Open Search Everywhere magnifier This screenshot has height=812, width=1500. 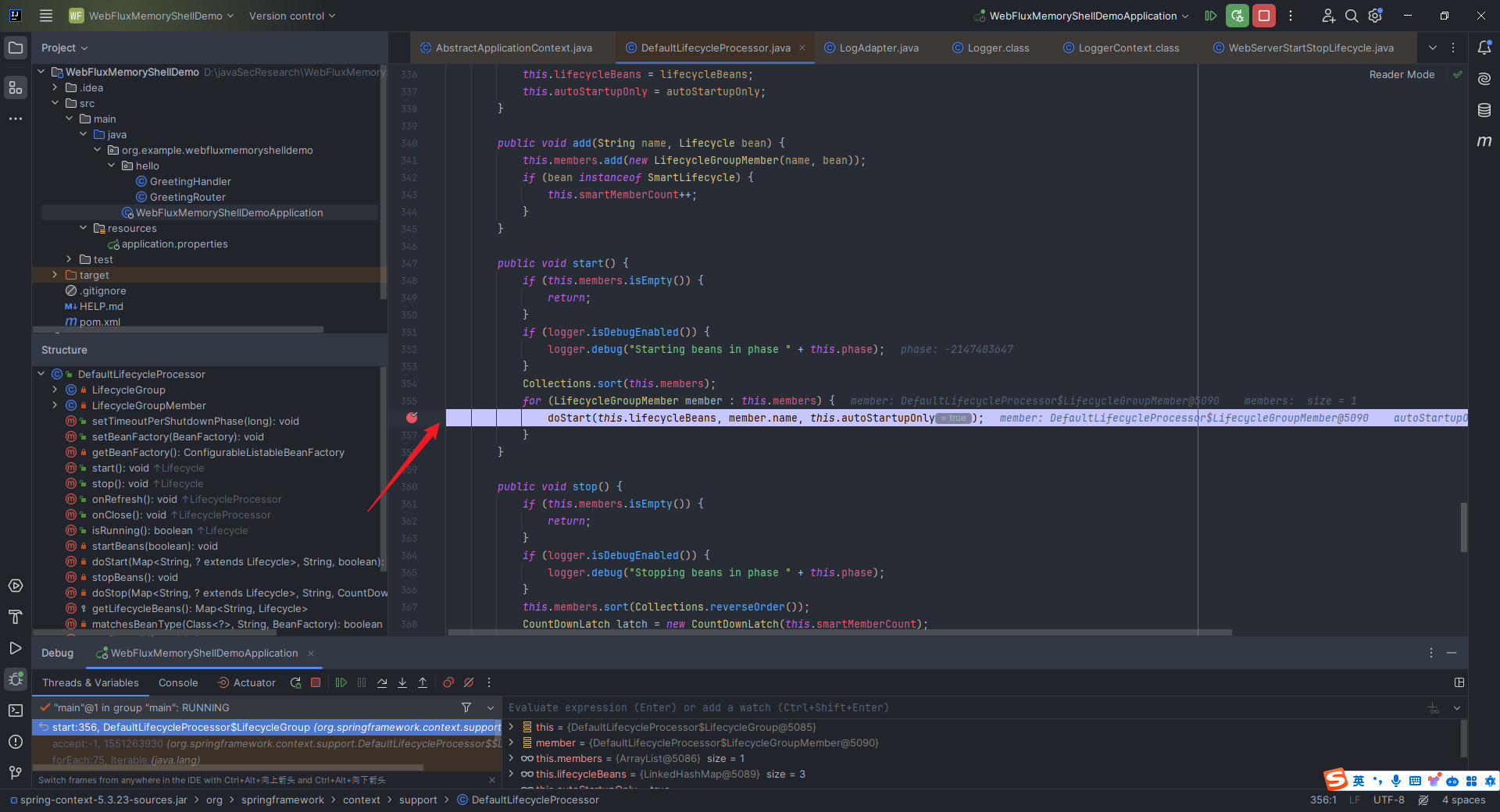coord(1352,16)
